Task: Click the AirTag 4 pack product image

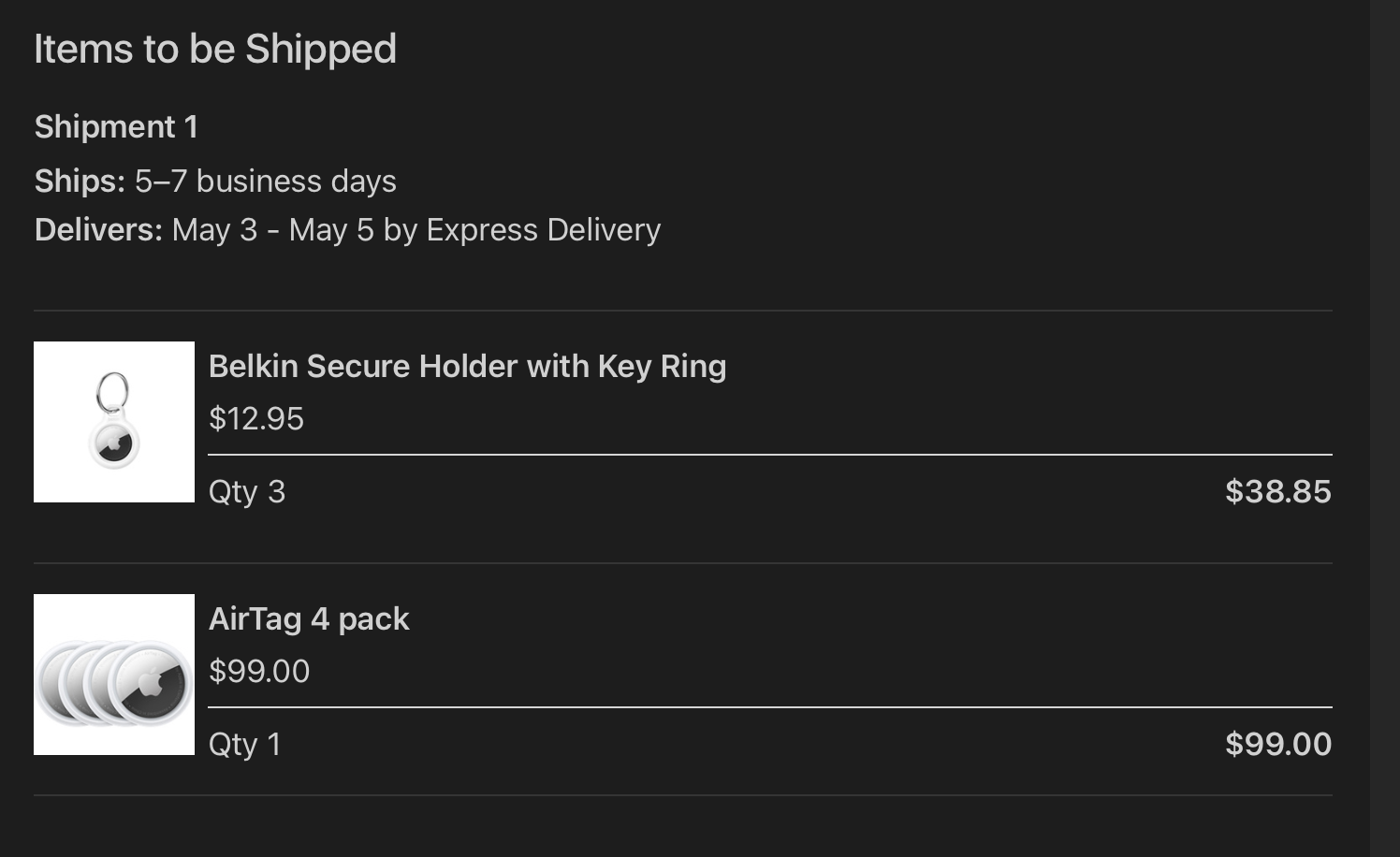Action: coord(114,675)
